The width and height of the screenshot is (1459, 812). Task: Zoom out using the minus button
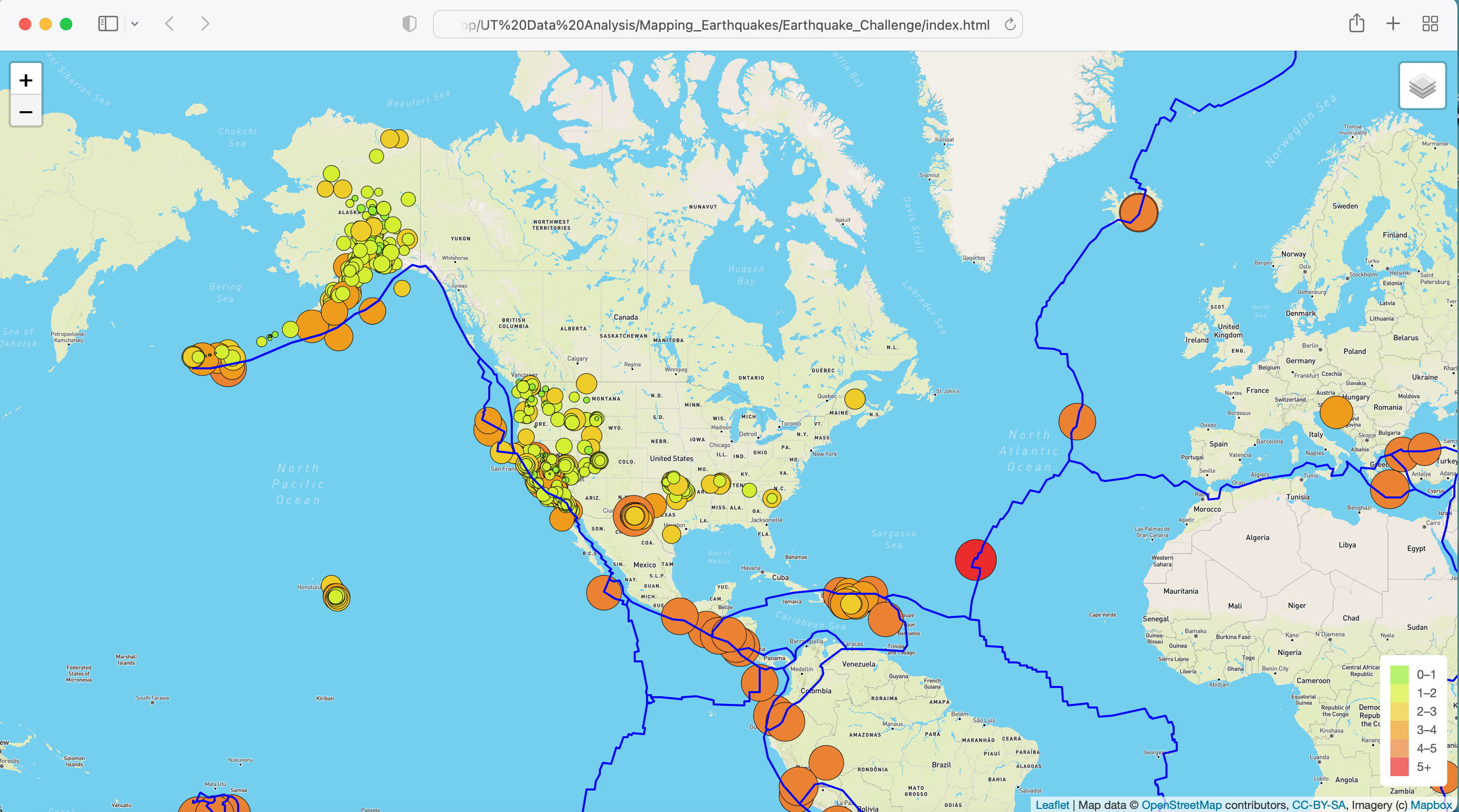pos(26,112)
